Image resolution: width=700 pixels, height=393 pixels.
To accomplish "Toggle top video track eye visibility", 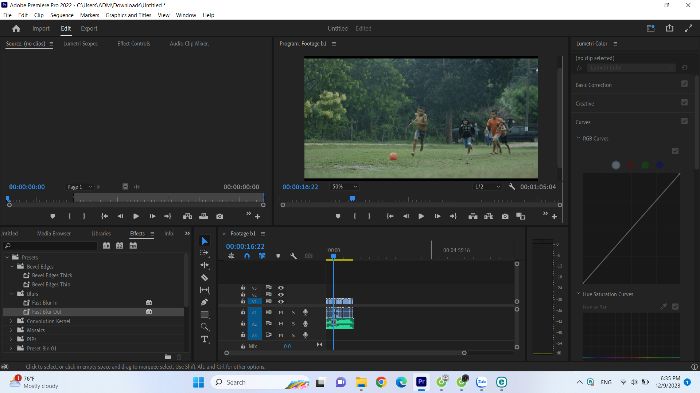I will 281,288.
